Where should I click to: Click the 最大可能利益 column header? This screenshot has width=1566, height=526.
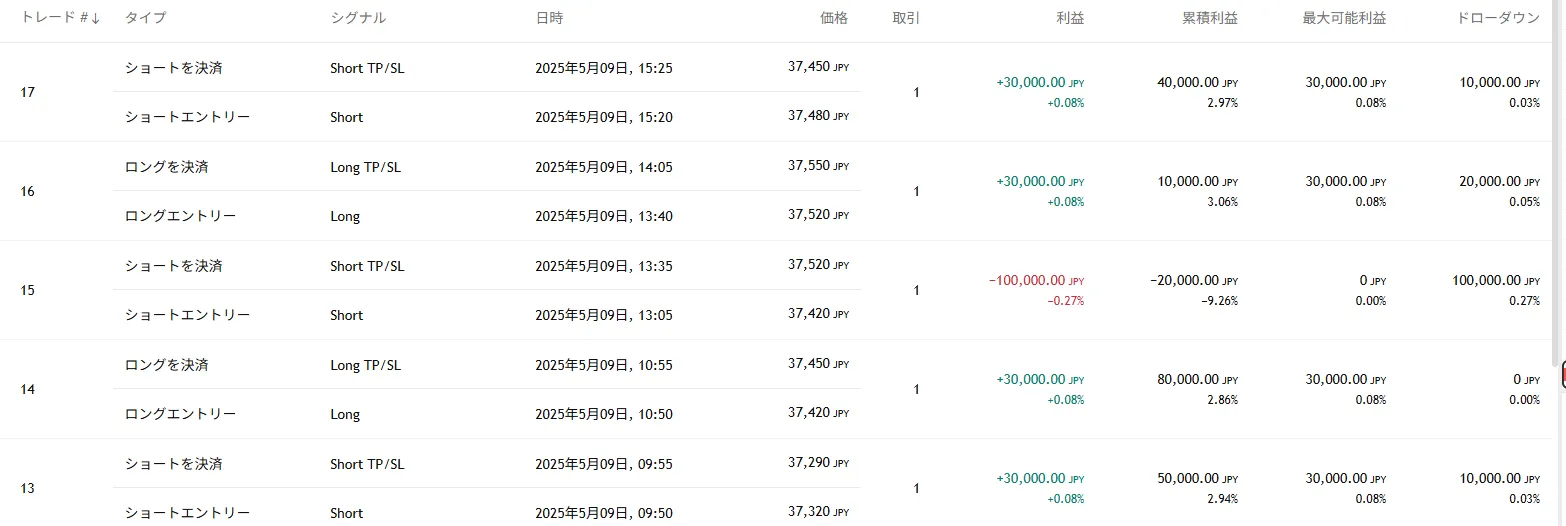click(x=1343, y=18)
